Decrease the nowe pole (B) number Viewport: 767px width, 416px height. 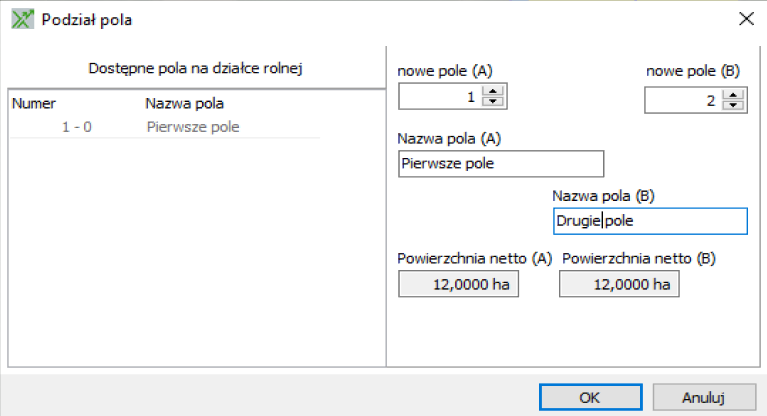pyautogui.click(x=733, y=105)
